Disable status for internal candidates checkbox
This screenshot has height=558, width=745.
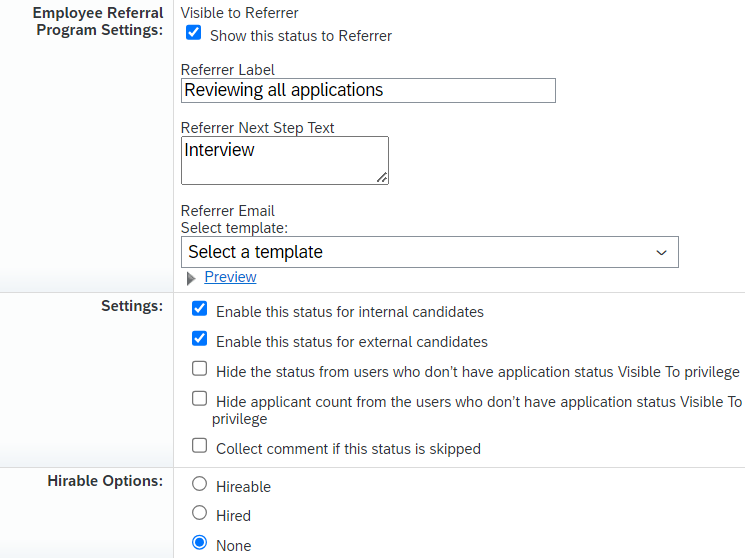click(200, 310)
